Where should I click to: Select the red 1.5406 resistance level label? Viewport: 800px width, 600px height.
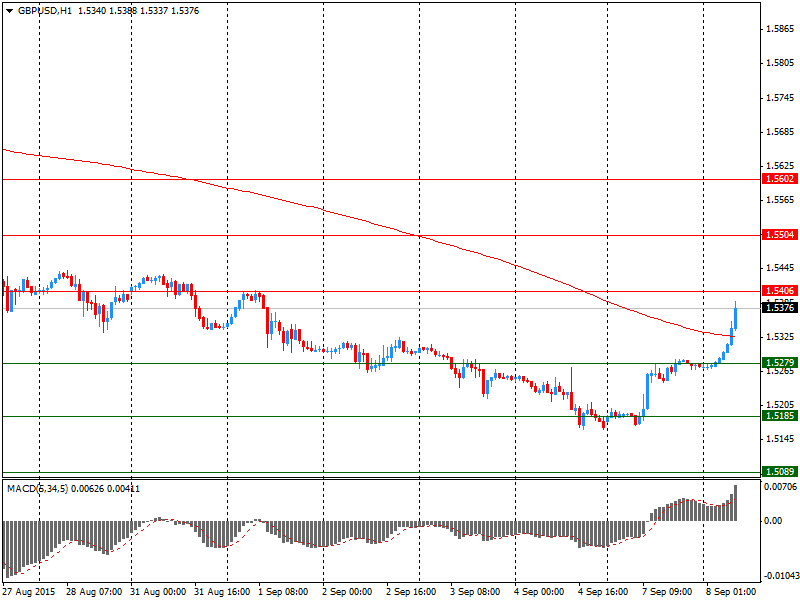coord(780,291)
